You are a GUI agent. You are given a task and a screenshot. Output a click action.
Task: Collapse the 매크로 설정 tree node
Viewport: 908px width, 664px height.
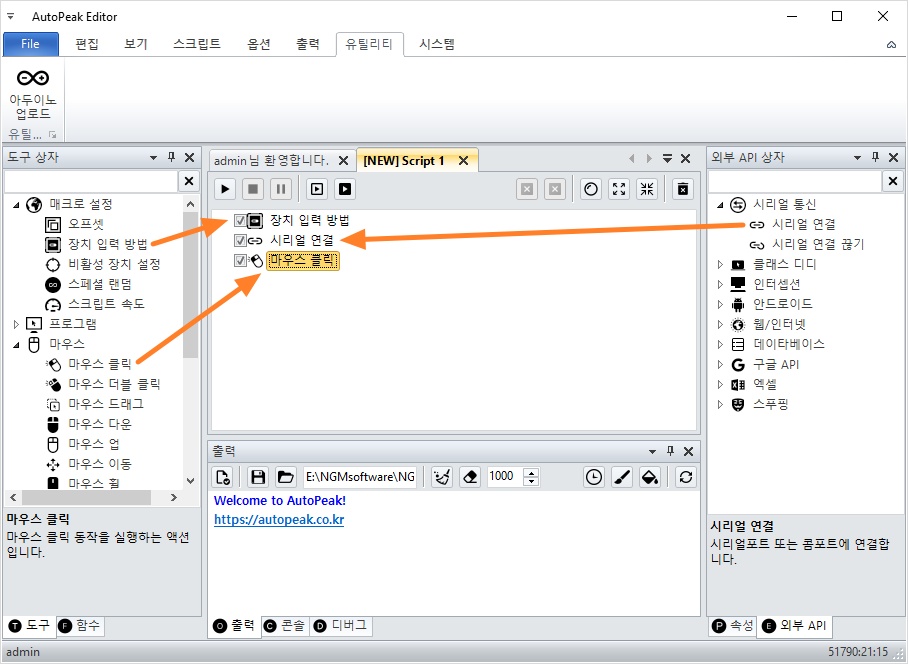click(x=16, y=205)
